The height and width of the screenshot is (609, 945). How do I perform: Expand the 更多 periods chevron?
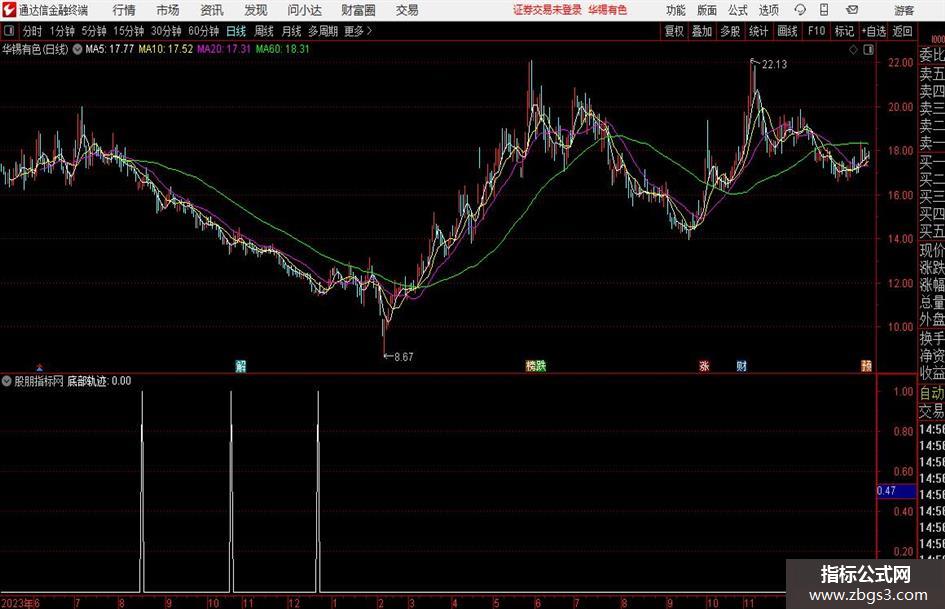click(359, 31)
